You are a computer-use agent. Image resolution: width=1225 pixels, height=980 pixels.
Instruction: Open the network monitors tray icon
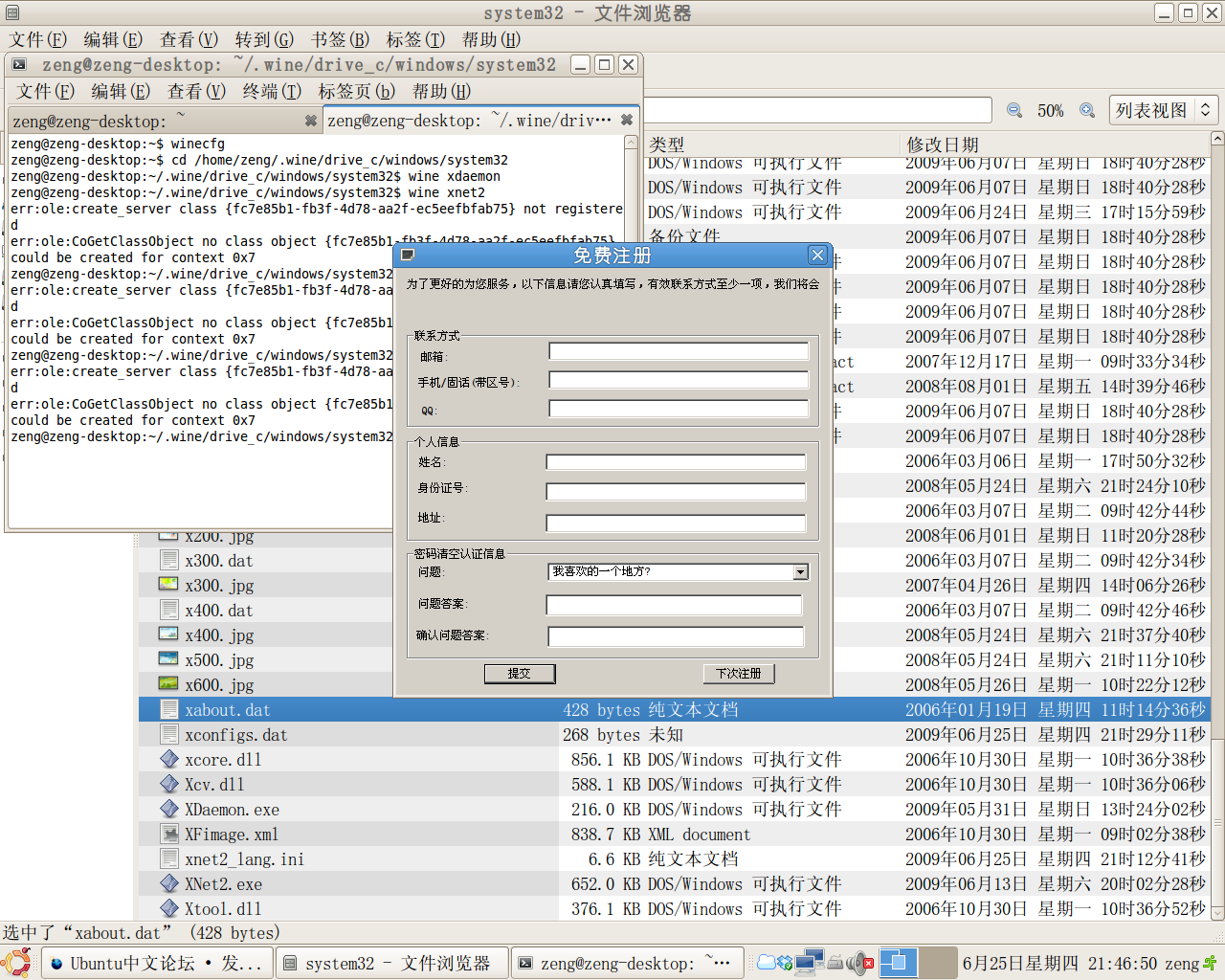tap(809, 963)
